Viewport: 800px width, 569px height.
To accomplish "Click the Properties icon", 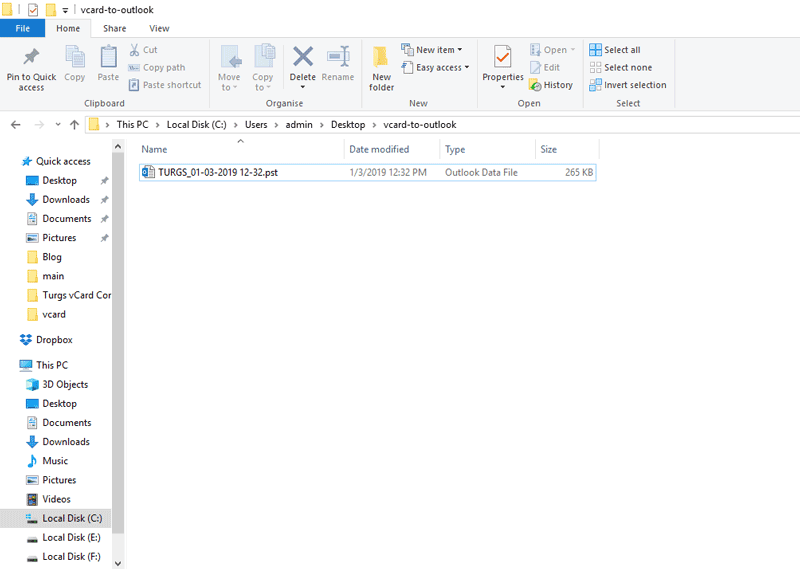I will (x=503, y=57).
